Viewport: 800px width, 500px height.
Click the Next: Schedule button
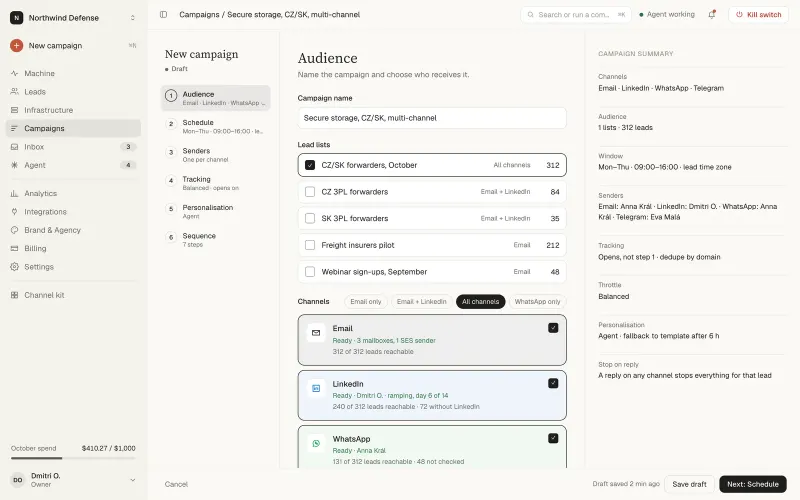753,484
